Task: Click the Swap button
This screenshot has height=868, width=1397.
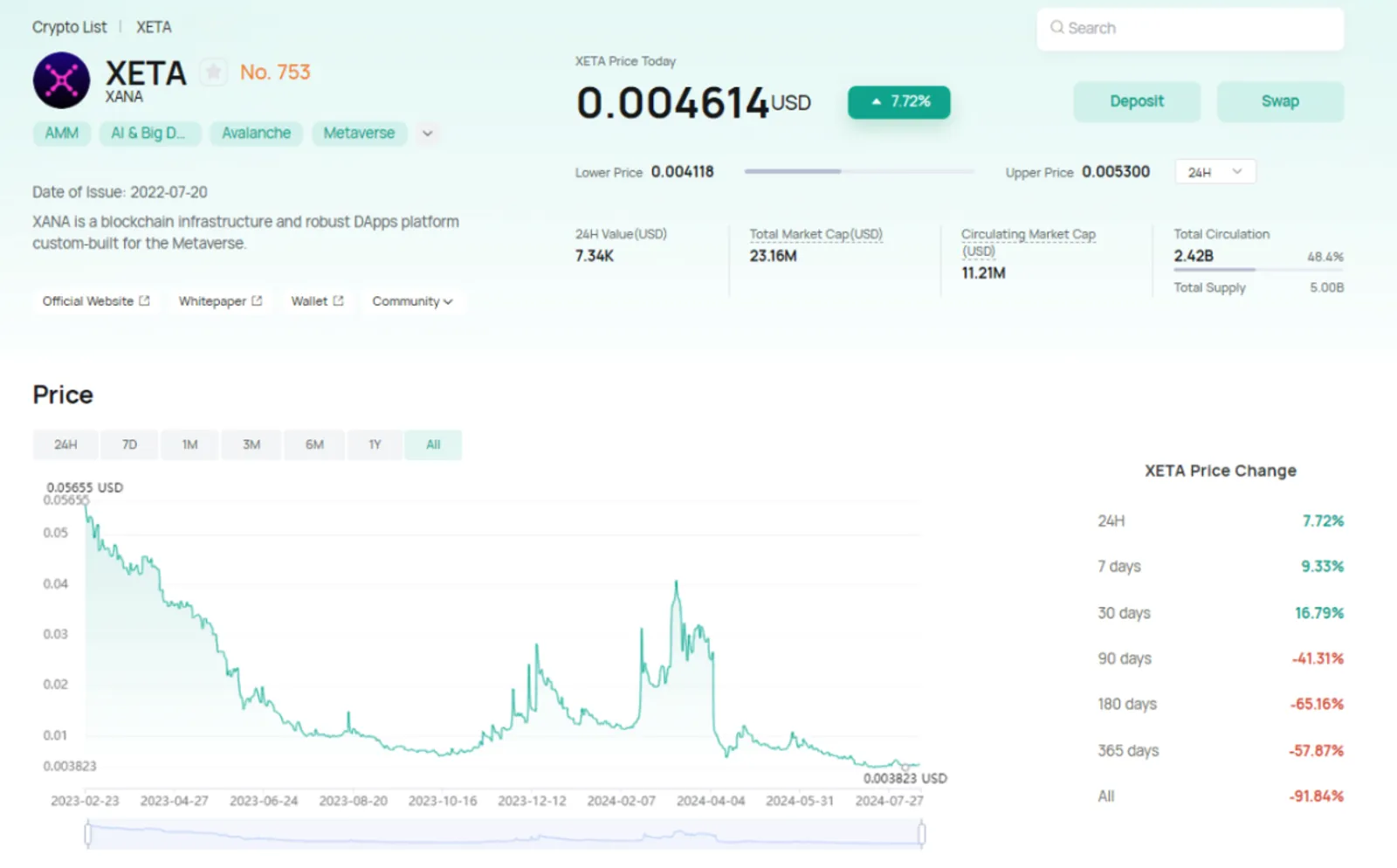Action: point(1280,101)
